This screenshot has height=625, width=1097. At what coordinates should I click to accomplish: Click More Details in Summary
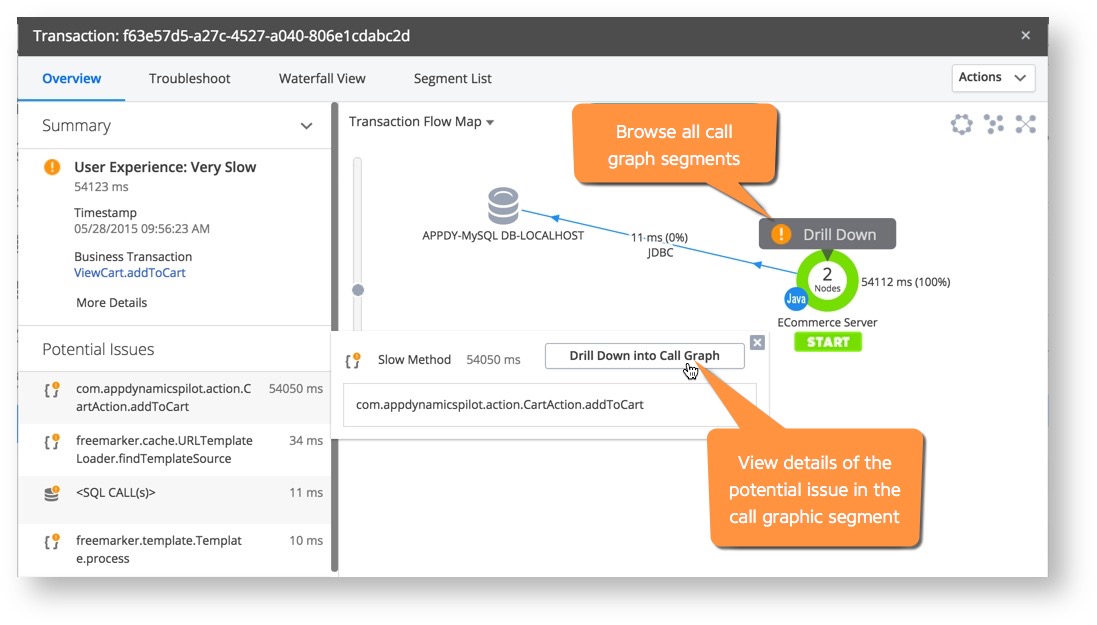click(x=112, y=302)
